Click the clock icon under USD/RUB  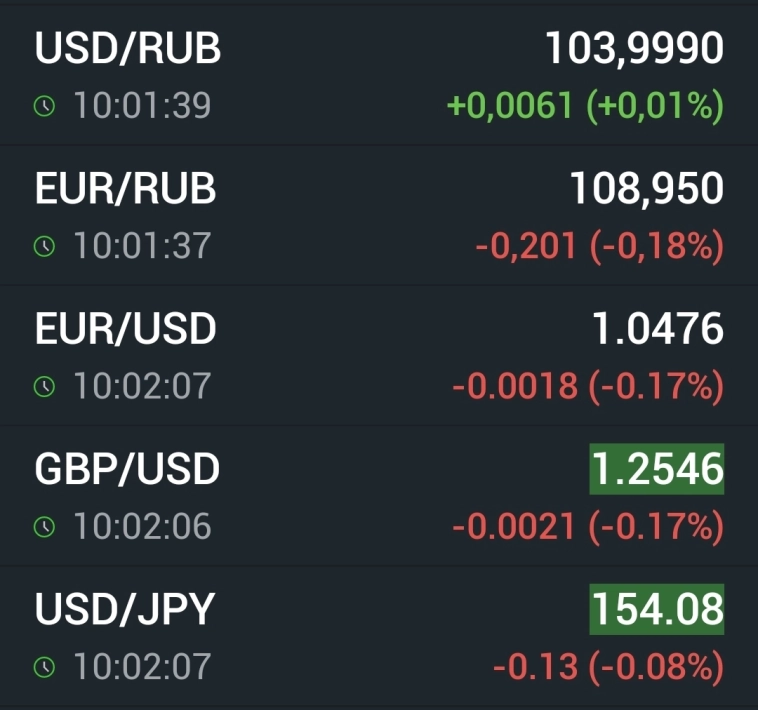pos(44,106)
